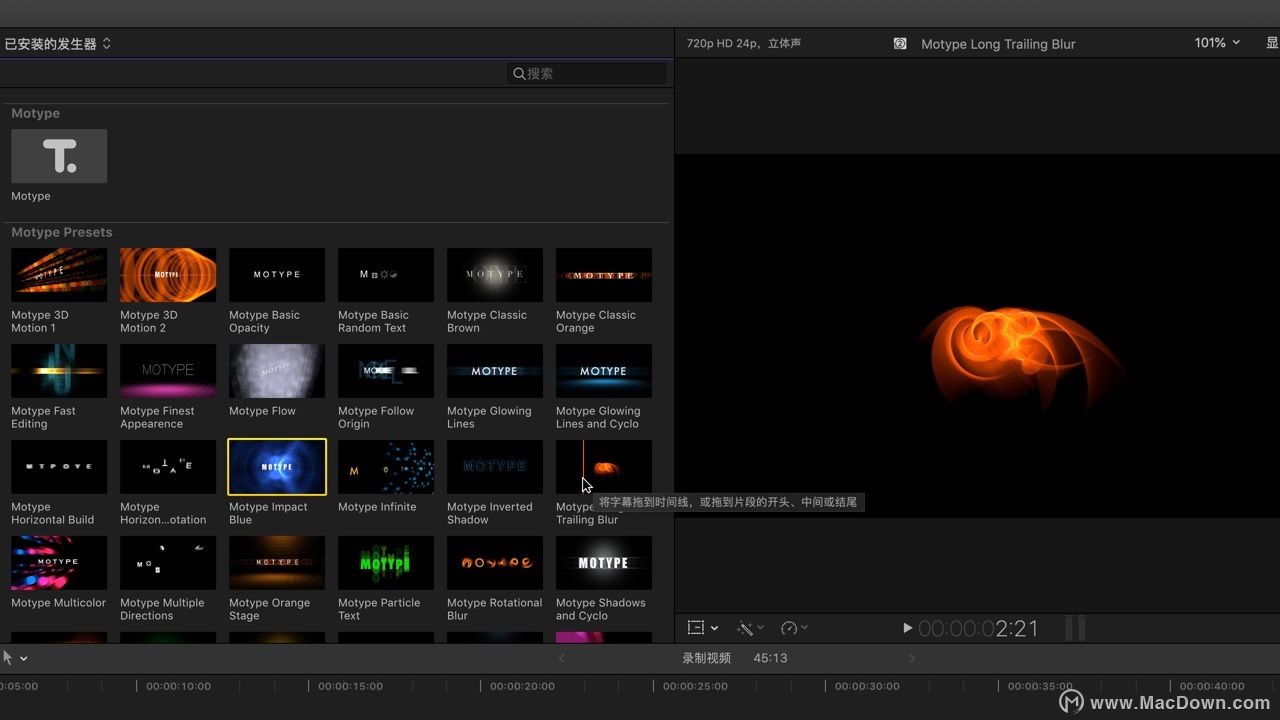The width and height of the screenshot is (1280, 720).
Task: Select Motype Flow preset
Action: [277, 371]
